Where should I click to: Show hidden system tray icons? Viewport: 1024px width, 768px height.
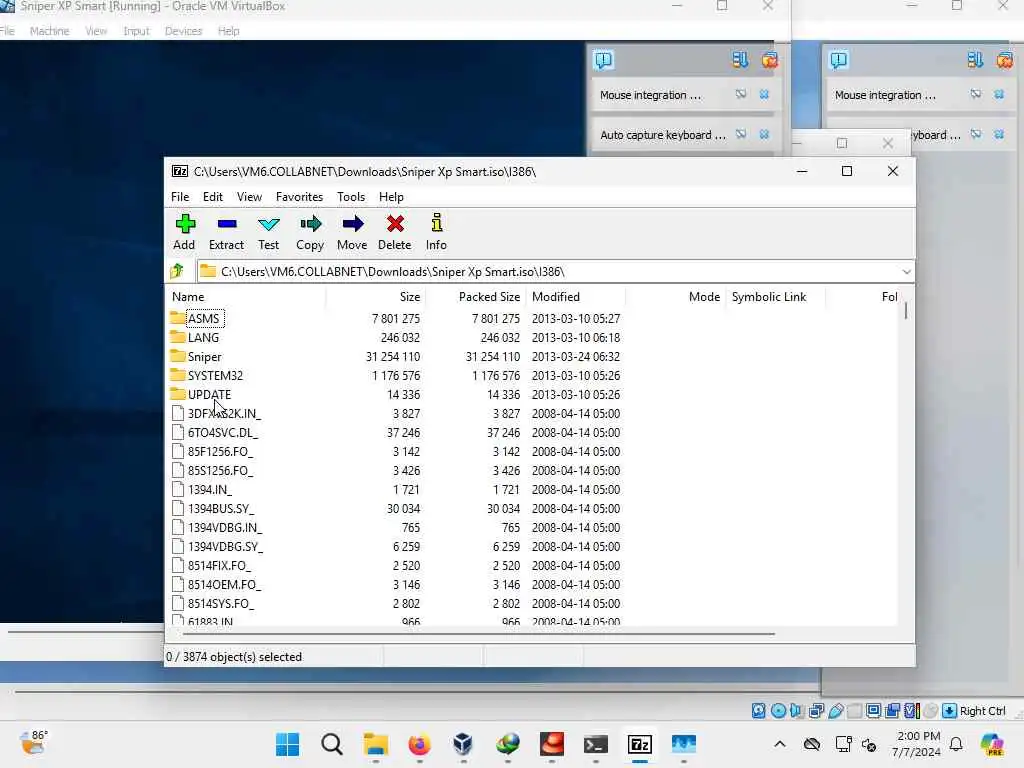coord(780,744)
